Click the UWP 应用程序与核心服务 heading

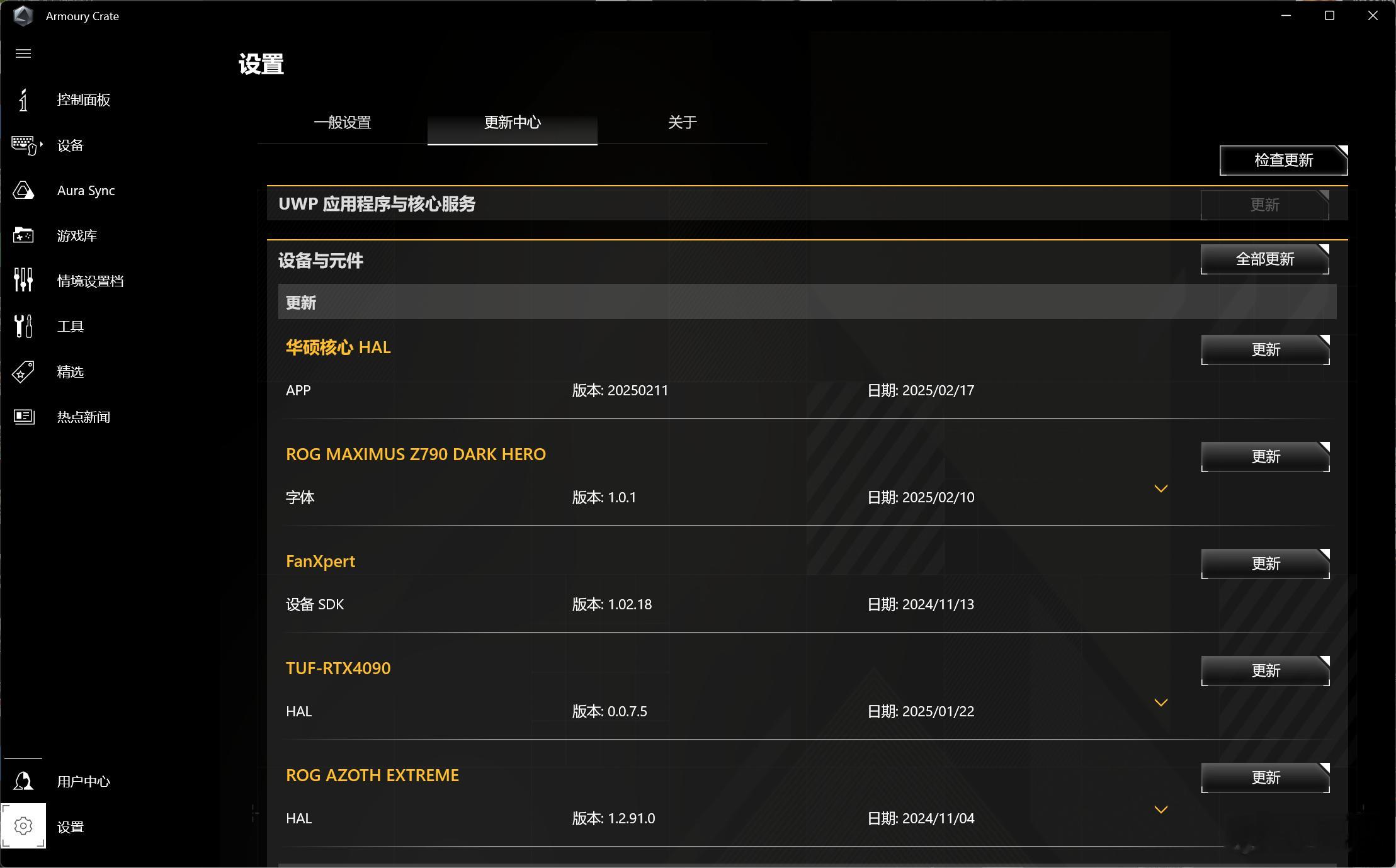point(377,204)
